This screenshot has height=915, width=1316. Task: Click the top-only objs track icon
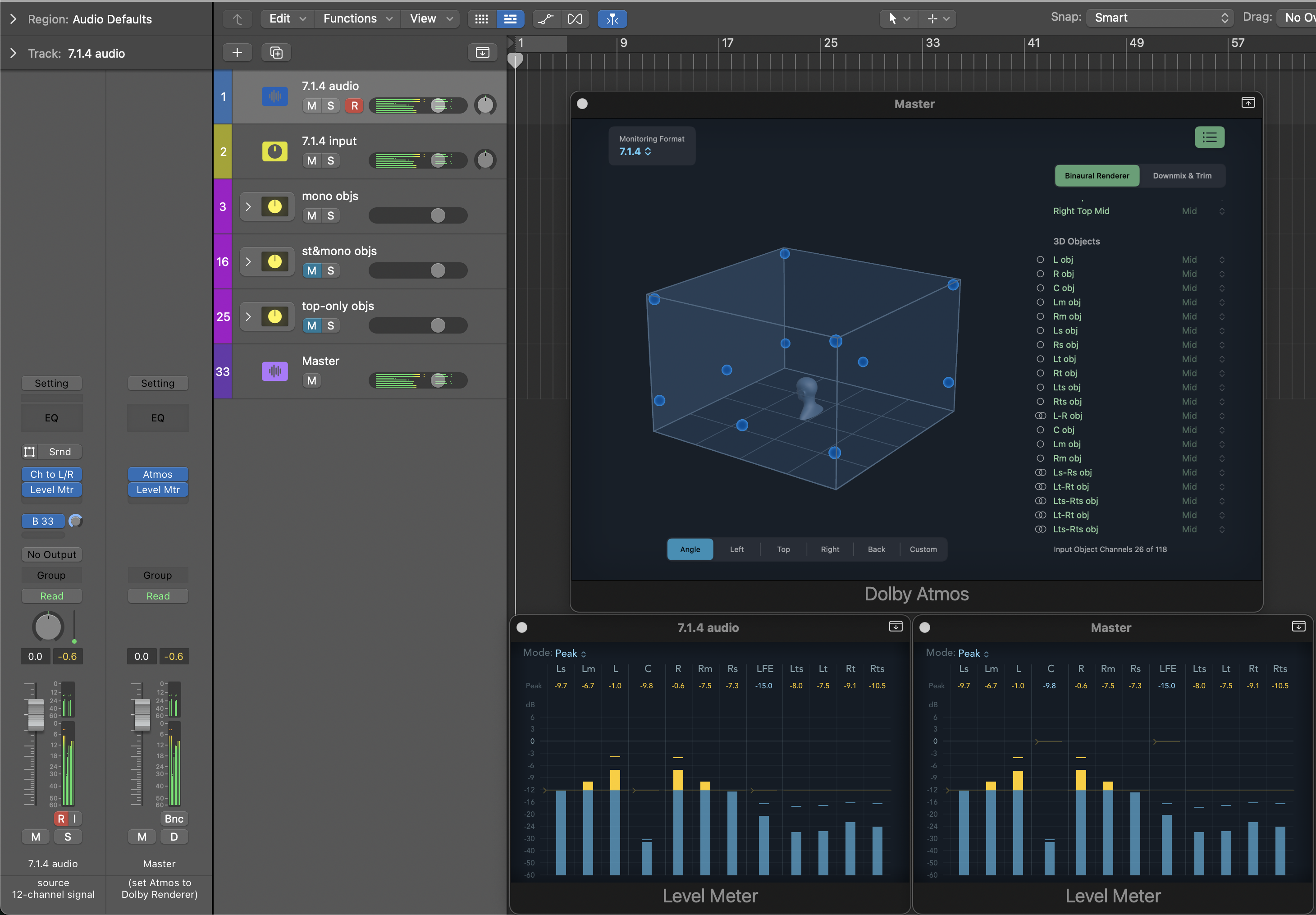pos(275,316)
